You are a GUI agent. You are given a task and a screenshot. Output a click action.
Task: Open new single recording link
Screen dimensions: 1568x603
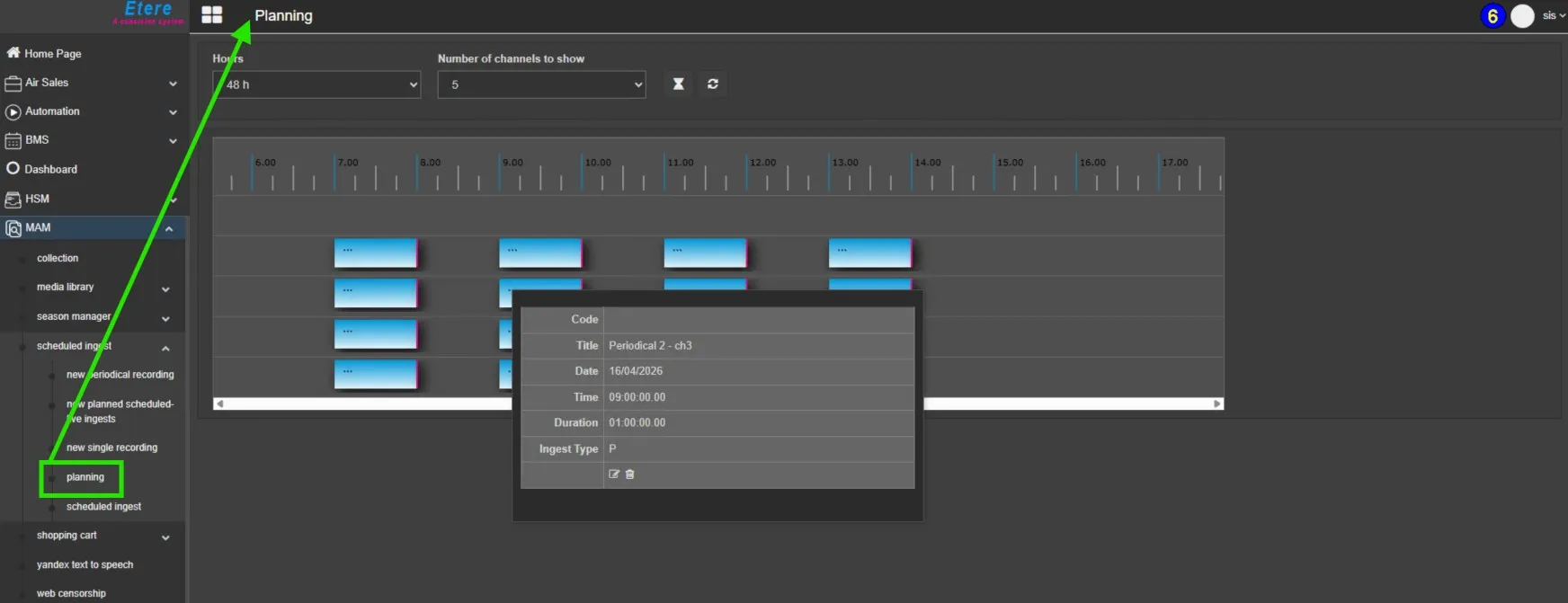(111, 448)
